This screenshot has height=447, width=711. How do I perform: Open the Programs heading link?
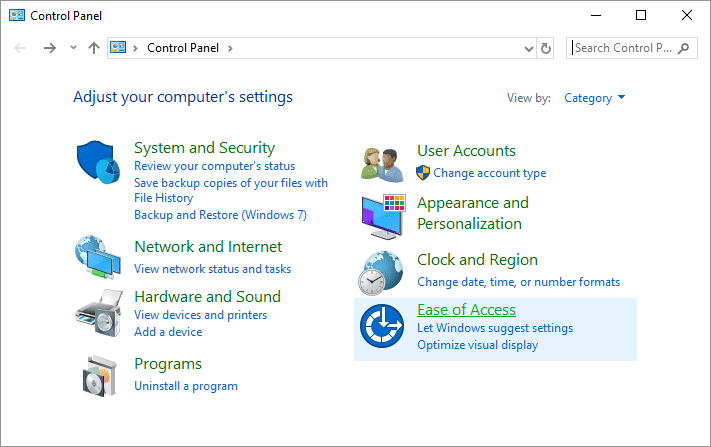[x=168, y=364]
